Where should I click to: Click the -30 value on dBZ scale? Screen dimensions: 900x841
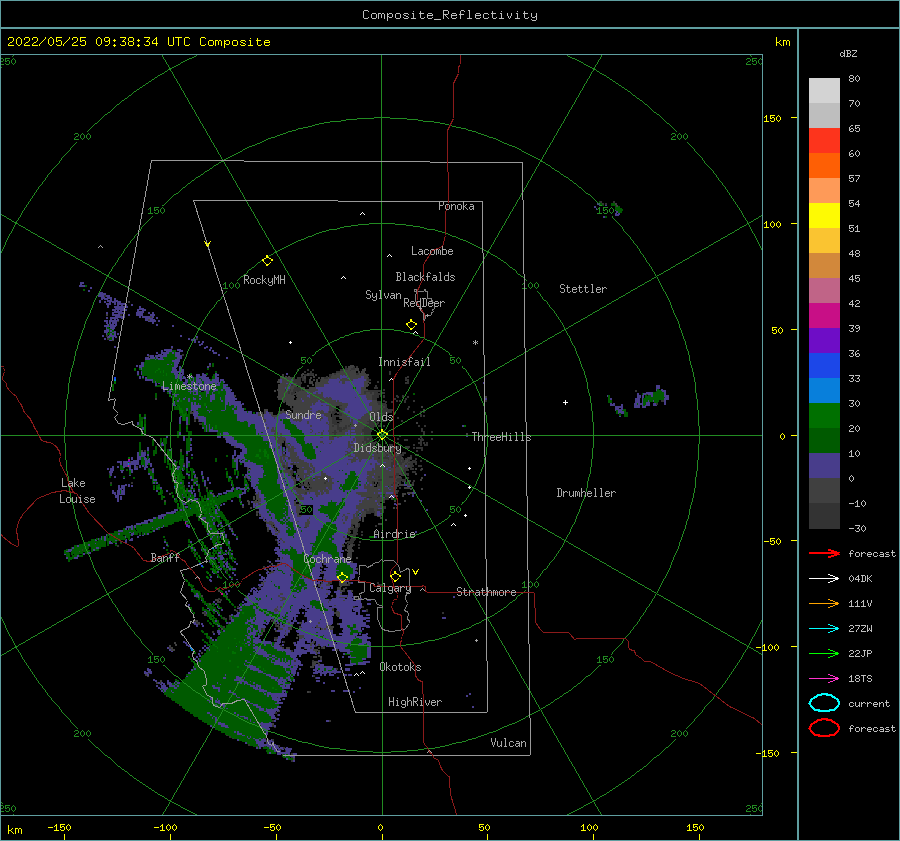click(857, 528)
